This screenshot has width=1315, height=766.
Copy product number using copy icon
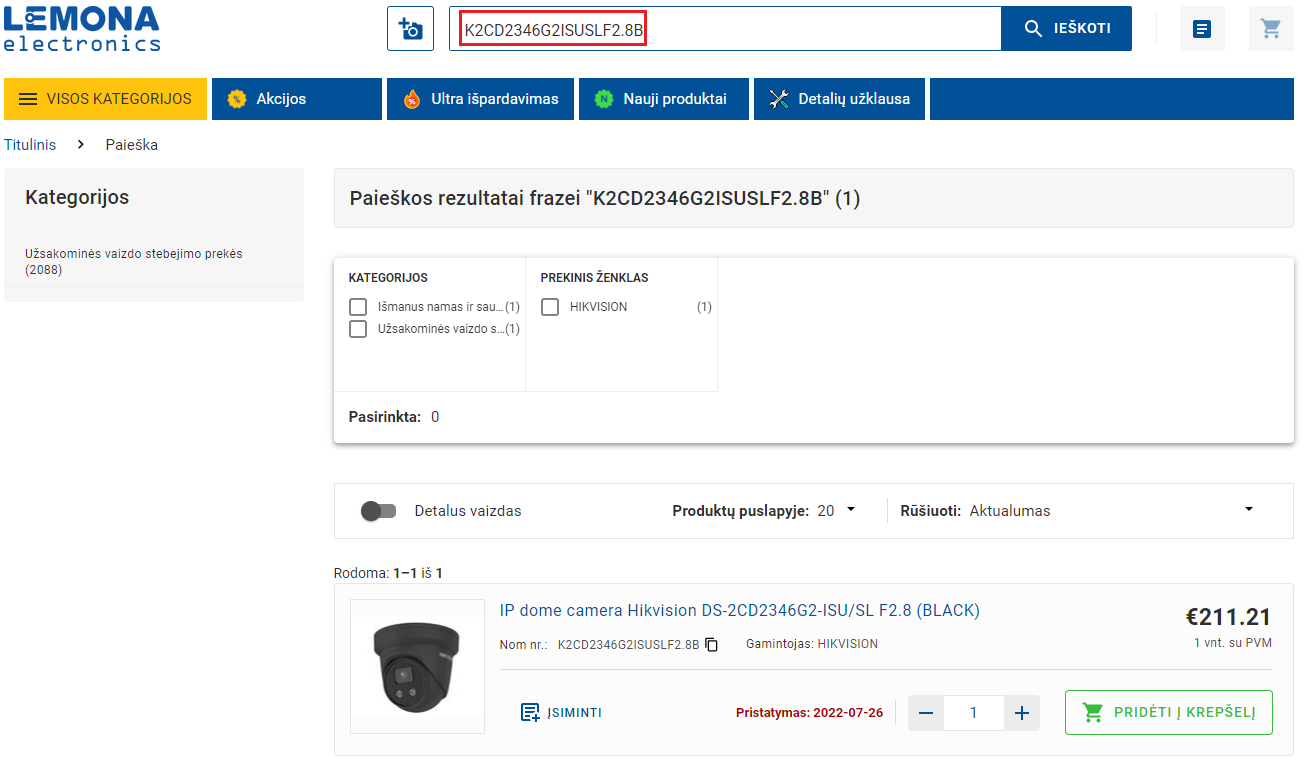[x=712, y=644]
